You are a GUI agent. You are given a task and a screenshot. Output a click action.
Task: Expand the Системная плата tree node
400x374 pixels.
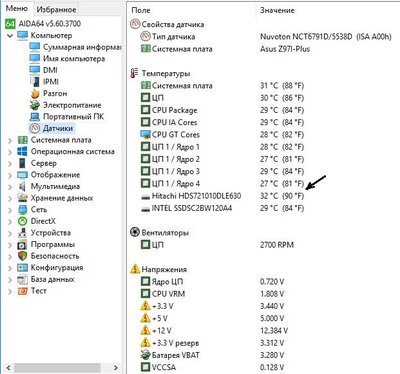(10, 140)
